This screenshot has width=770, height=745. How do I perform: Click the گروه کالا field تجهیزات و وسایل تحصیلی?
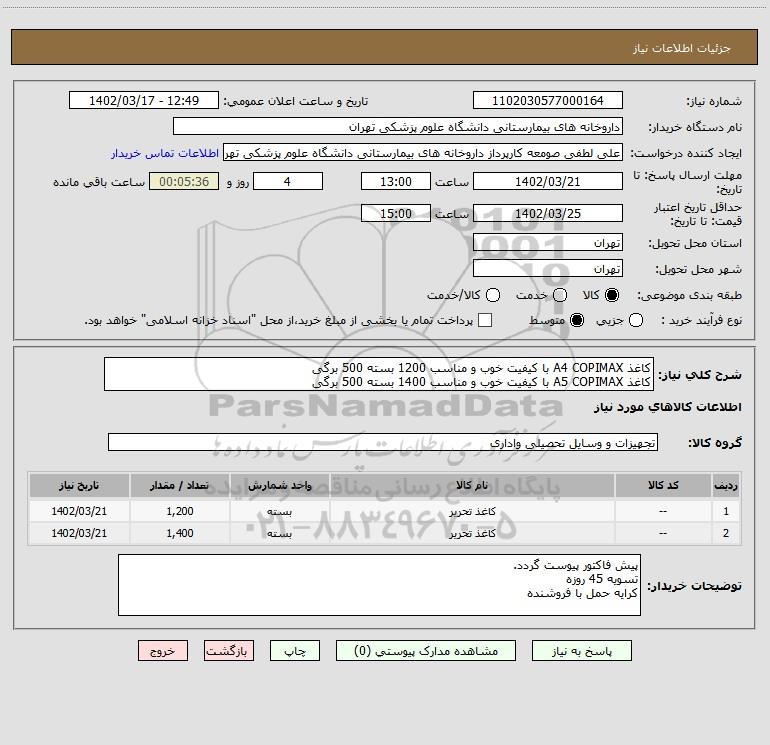coord(383,442)
